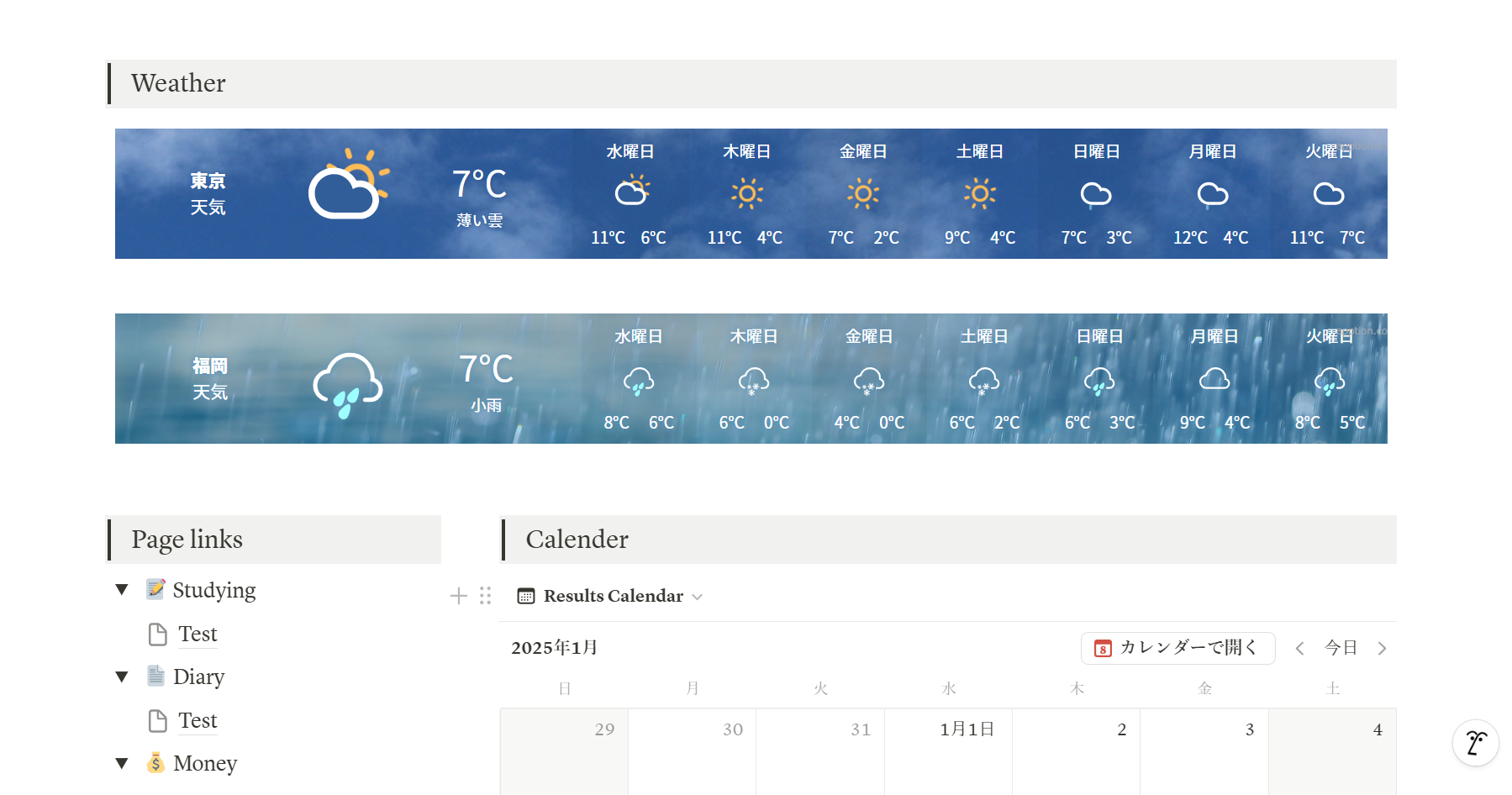Click the Money bag page icon

[x=155, y=762]
